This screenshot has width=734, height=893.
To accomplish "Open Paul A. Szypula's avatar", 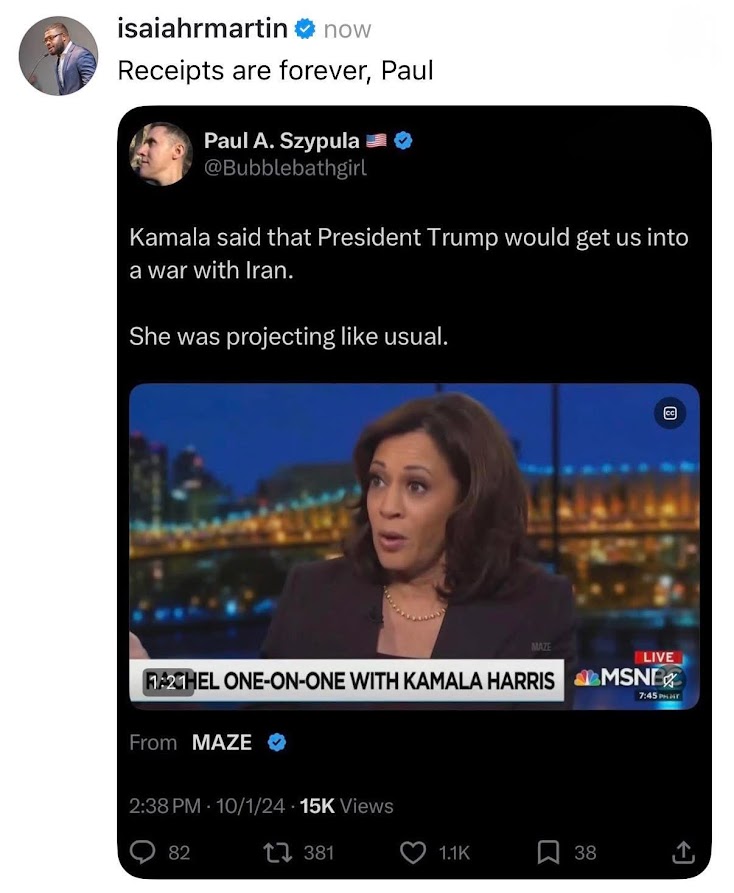I will (x=160, y=153).
